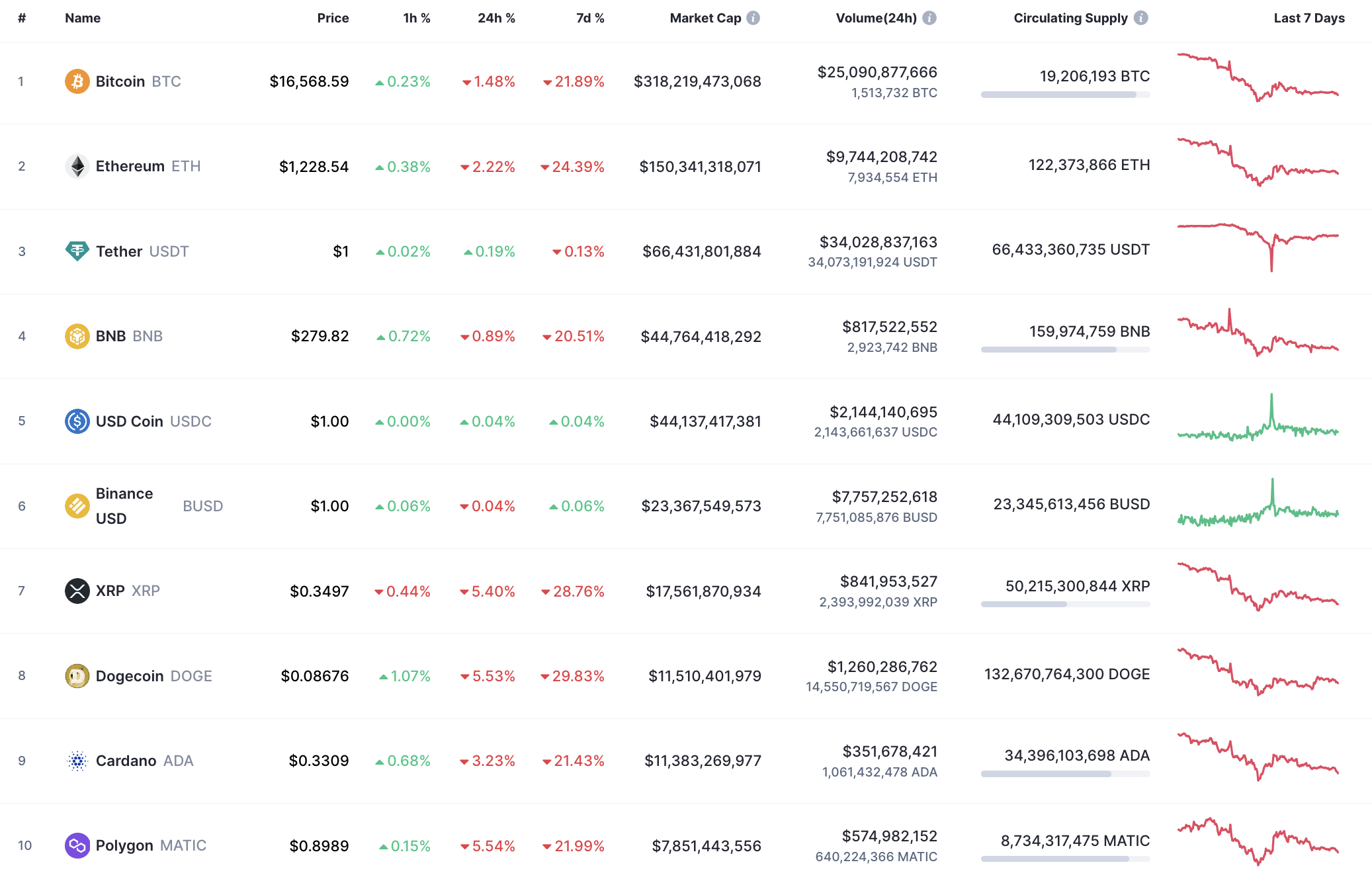Screen dimensions: 1372x885
Task: Click the Dogecoin price value
Action: [x=314, y=675]
